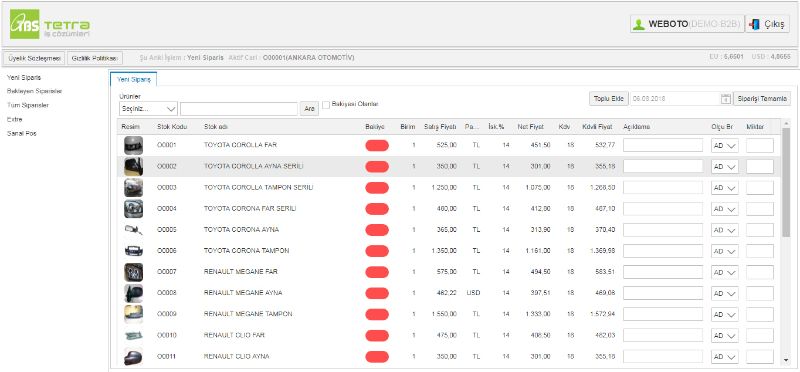Open the Üyelik Sözleşmesi agreement
Image resolution: width=800 pixels, height=372 pixels.
[34, 58]
